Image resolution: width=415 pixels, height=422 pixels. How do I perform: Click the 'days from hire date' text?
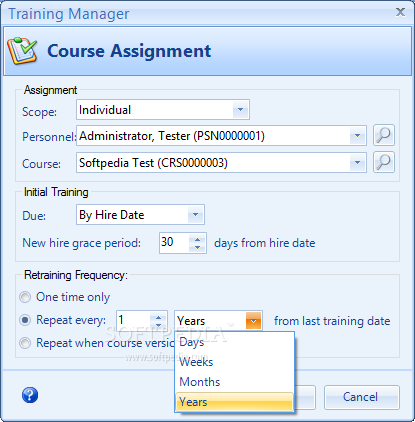[x=265, y=243]
